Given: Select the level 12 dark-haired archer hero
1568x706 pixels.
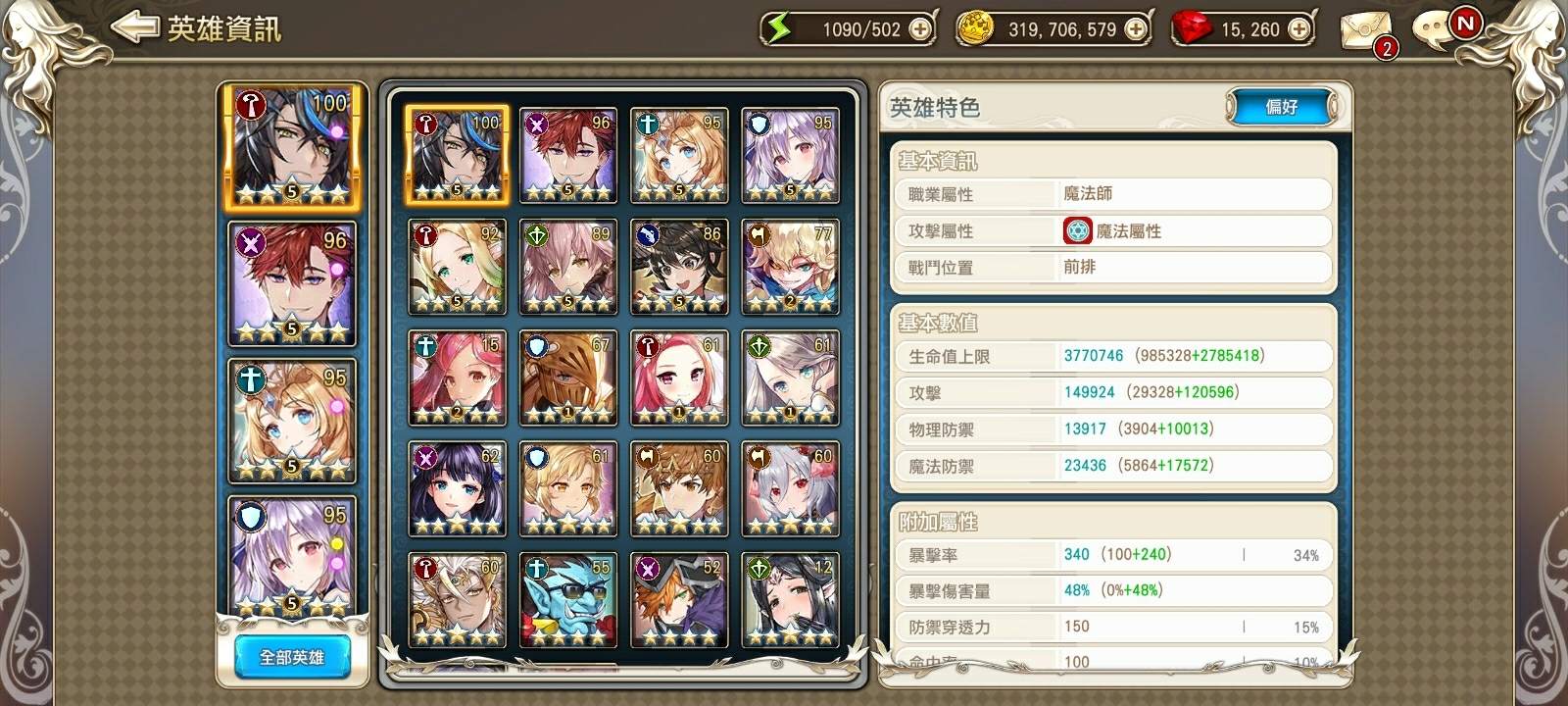Looking at the screenshot, I should (790, 600).
